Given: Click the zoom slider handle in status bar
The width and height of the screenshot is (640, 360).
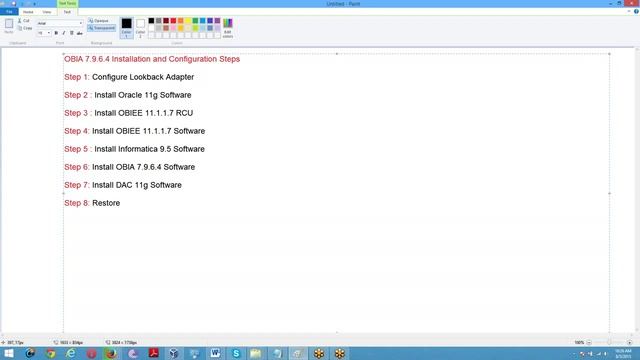Looking at the screenshot, I should coord(609,342).
